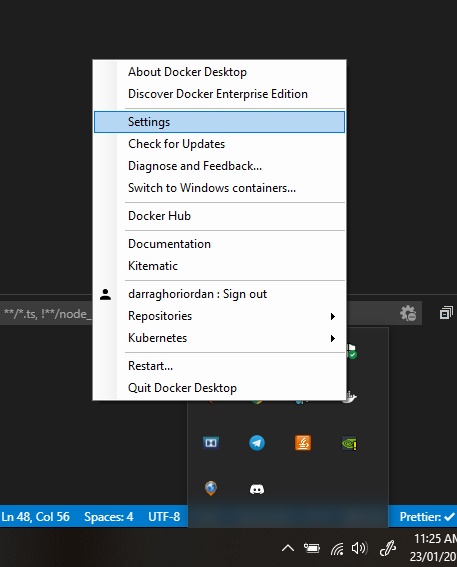The height and width of the screenshot is (567, 457).
Task: Choose Check for Updates
Action: click(x=219, y=144)
